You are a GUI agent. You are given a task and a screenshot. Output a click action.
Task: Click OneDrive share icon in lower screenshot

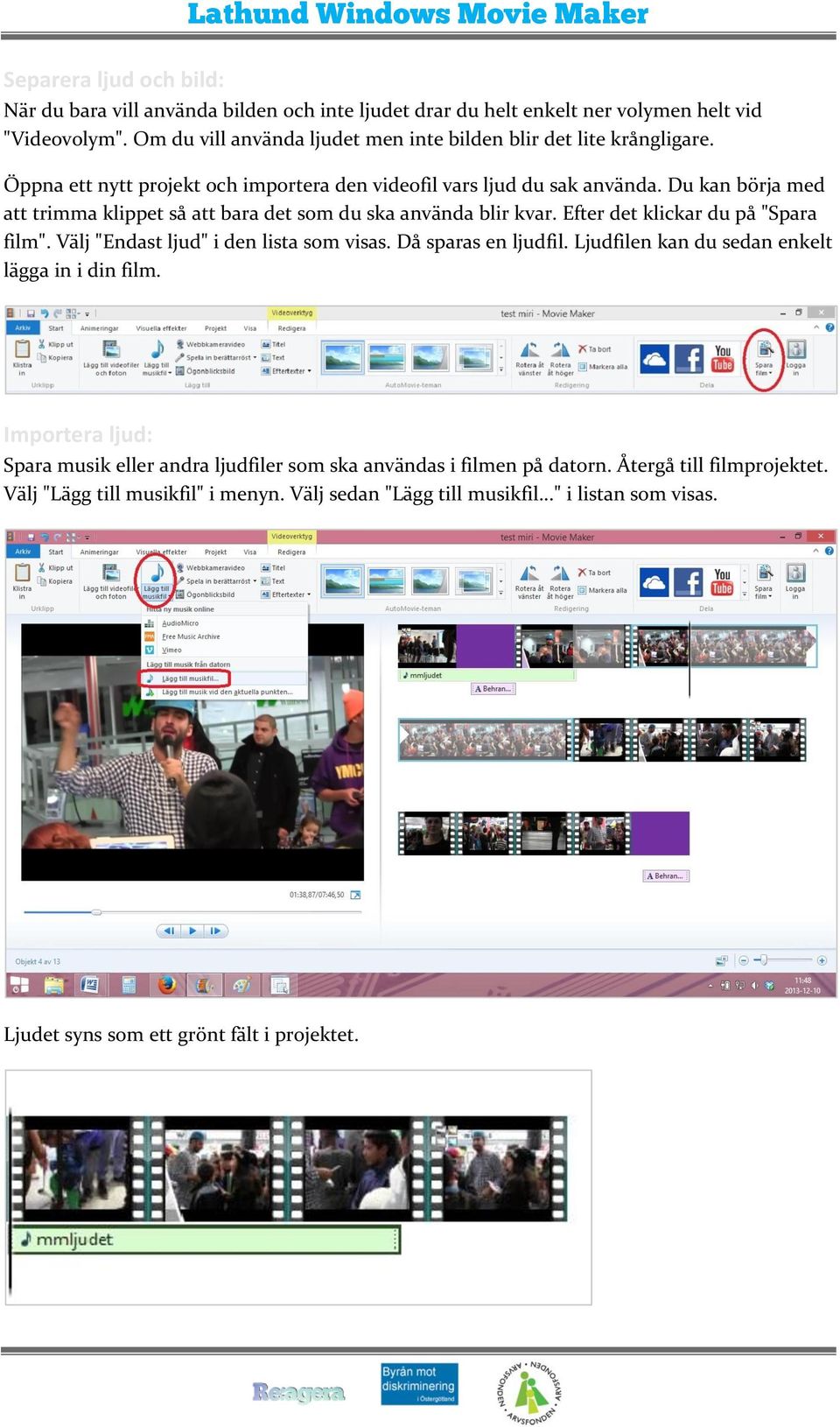pyautogui.click(x=654, y=582)
